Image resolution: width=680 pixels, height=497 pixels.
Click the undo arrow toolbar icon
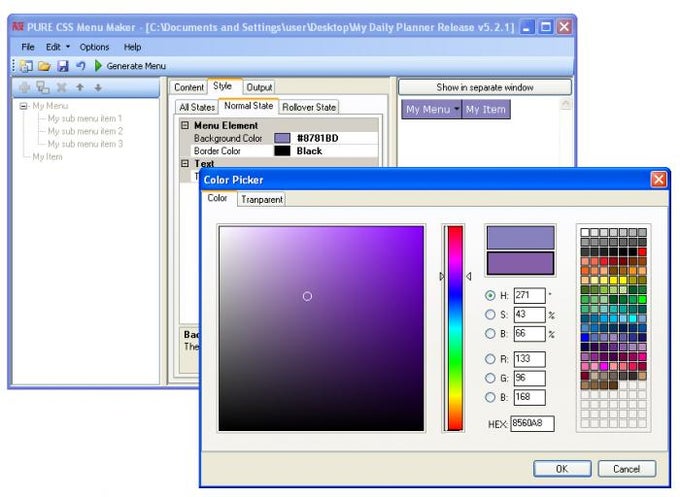81,65
